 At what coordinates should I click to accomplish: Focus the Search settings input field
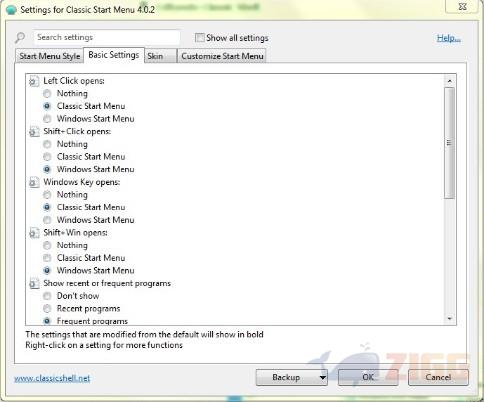point(107,37)
